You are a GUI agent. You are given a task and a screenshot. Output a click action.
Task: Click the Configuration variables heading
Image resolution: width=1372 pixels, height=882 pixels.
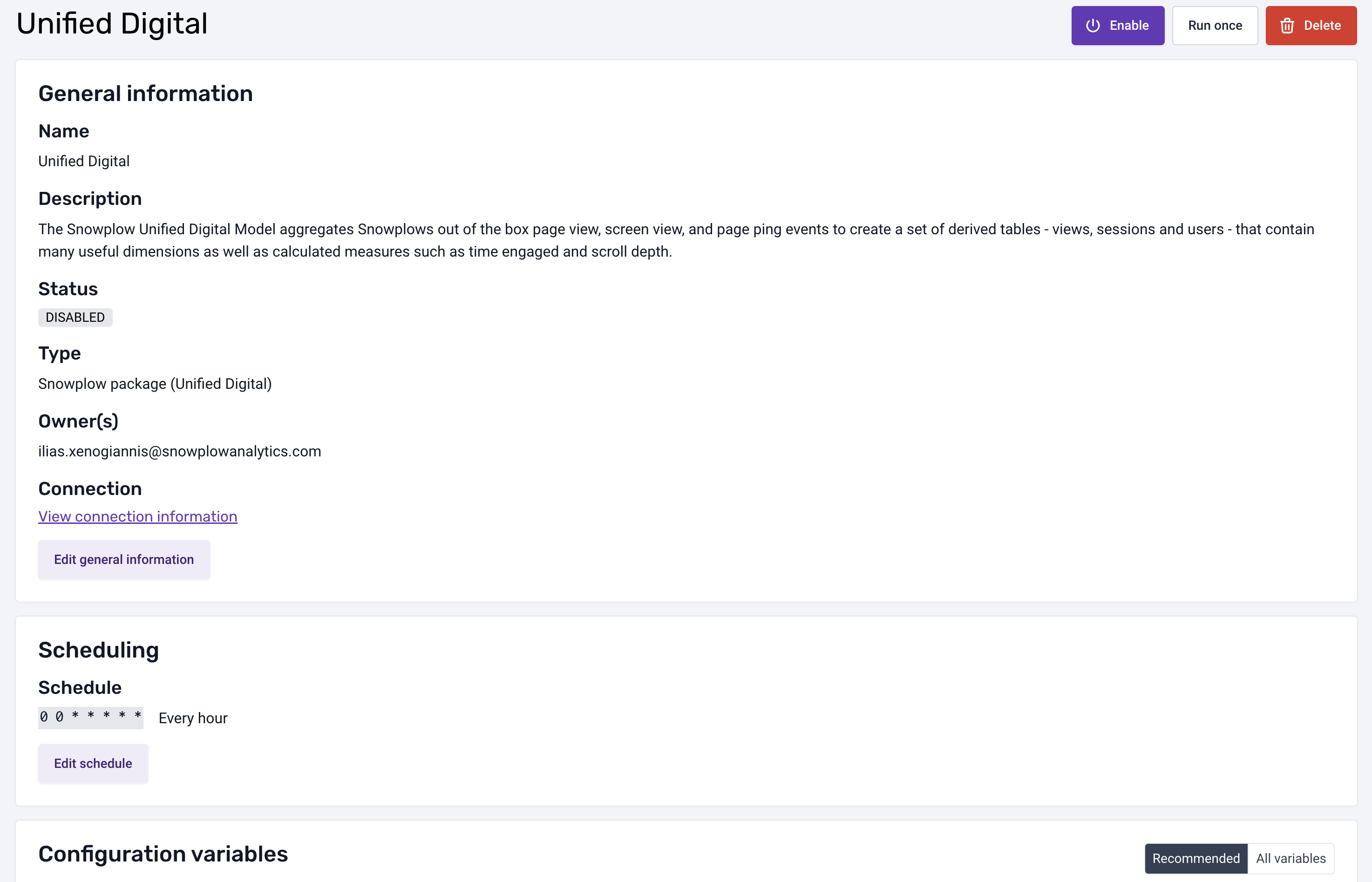[x=163, y=854]
